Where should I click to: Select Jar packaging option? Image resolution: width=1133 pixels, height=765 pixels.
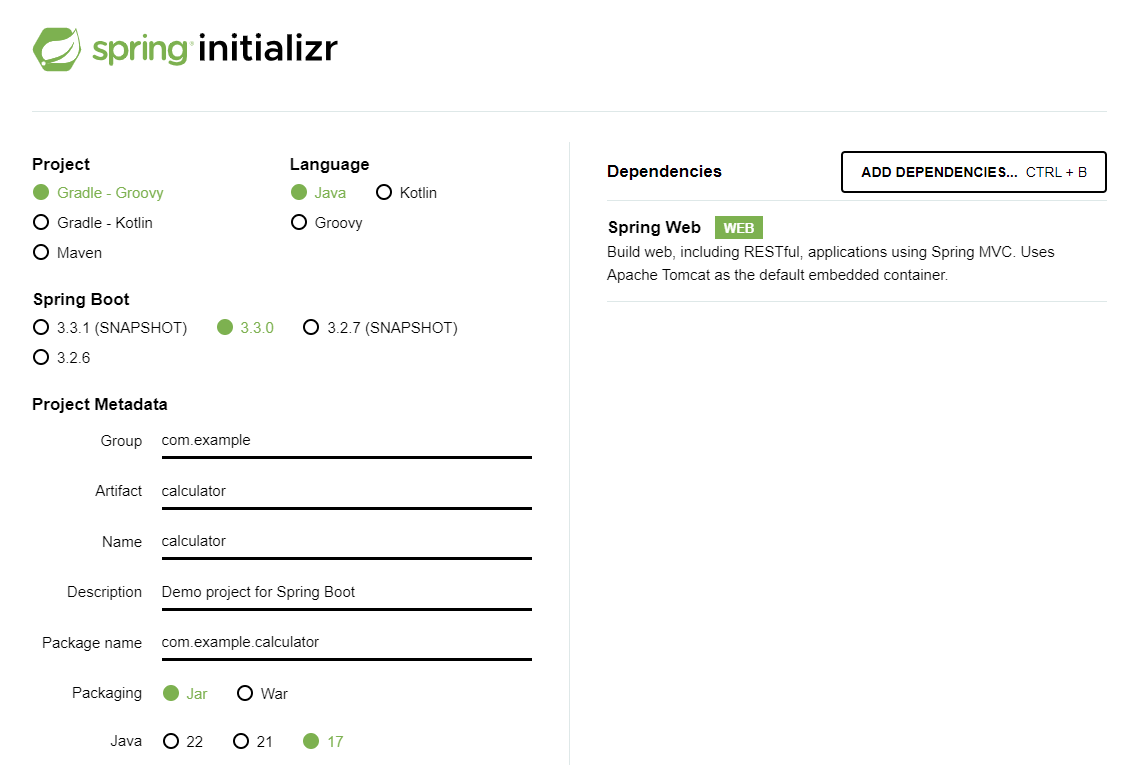tap(186, 693)
